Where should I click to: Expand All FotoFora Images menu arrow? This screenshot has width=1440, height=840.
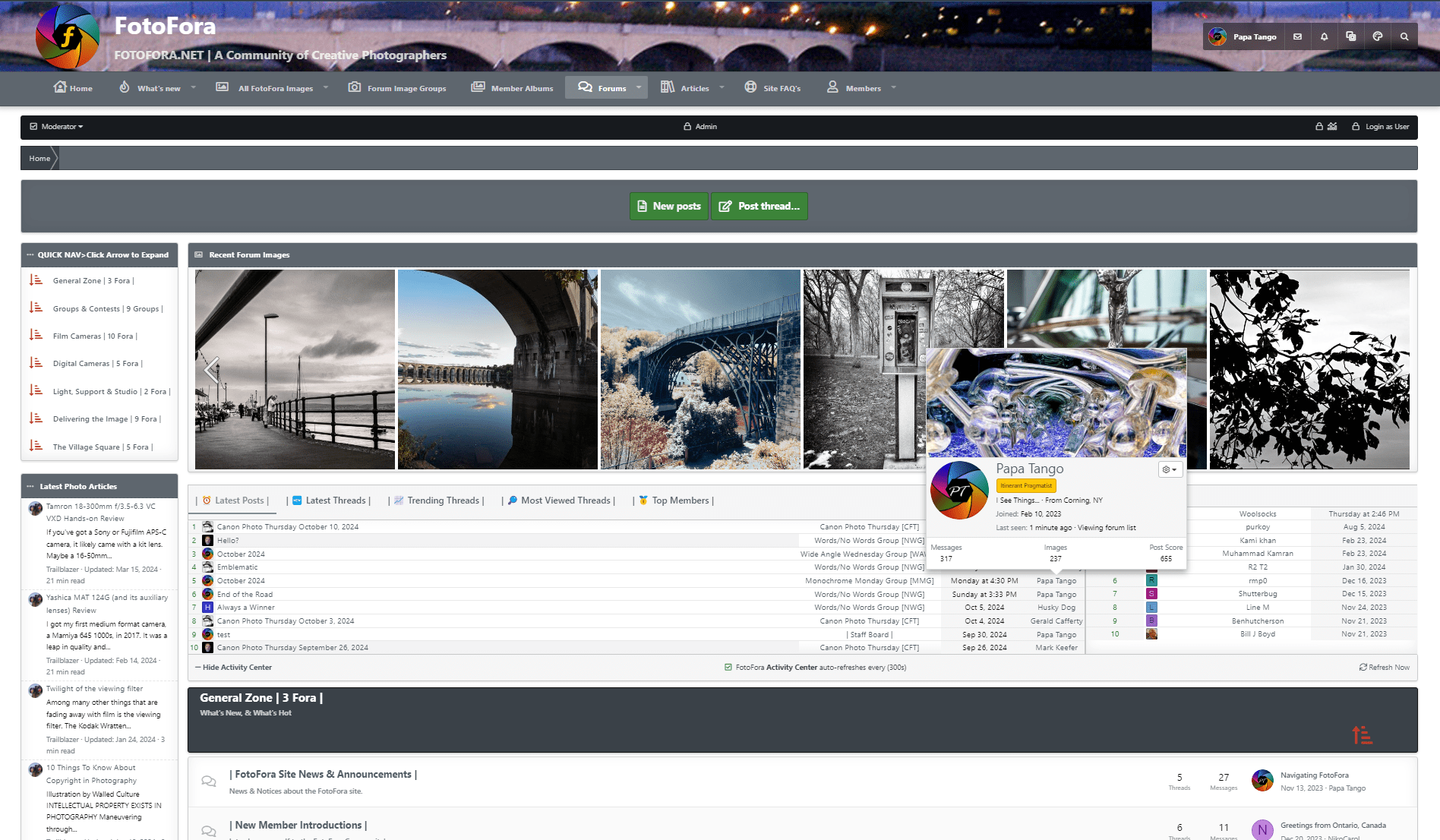click(x=326, y=87)
